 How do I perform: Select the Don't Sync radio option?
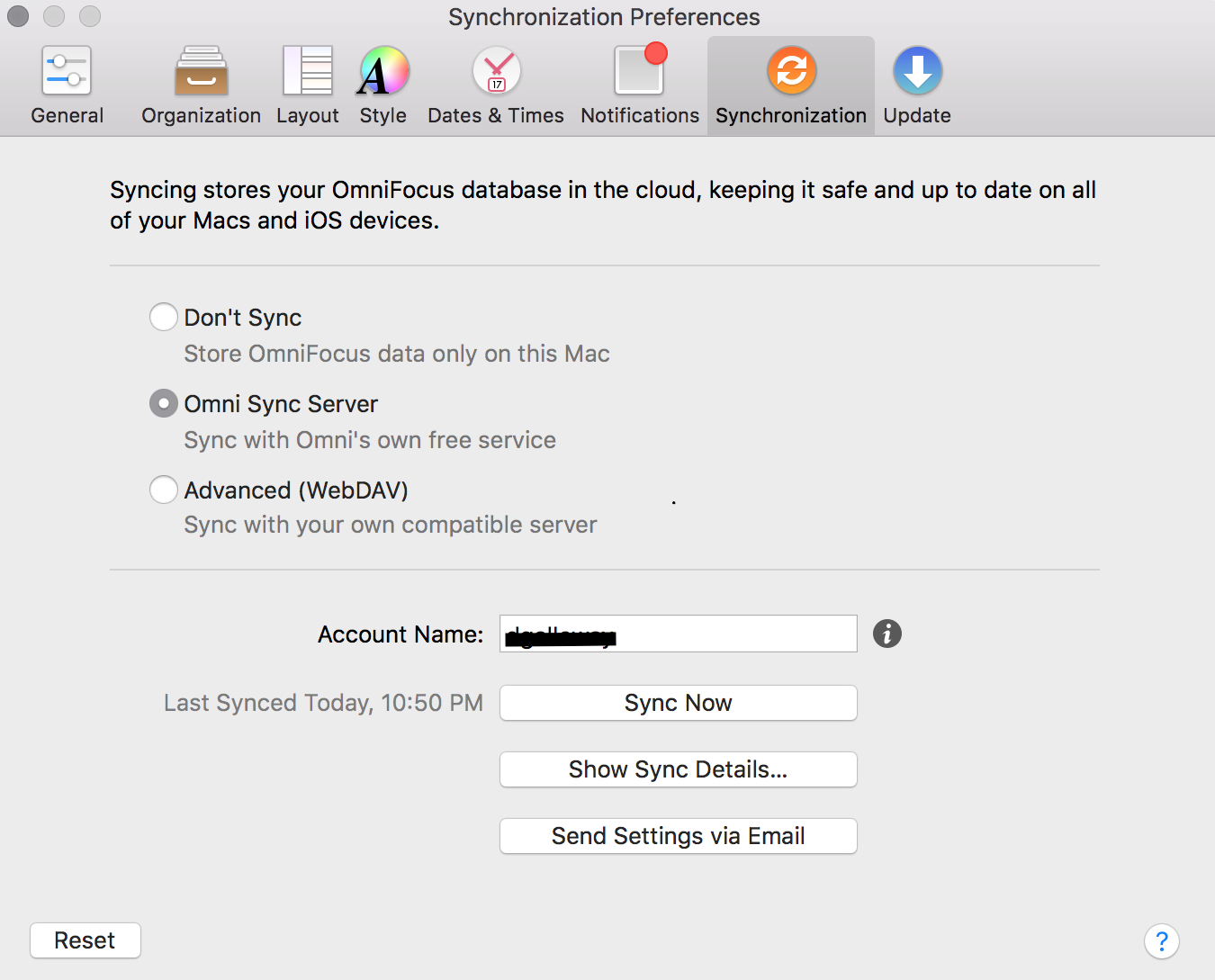[163, 317]
